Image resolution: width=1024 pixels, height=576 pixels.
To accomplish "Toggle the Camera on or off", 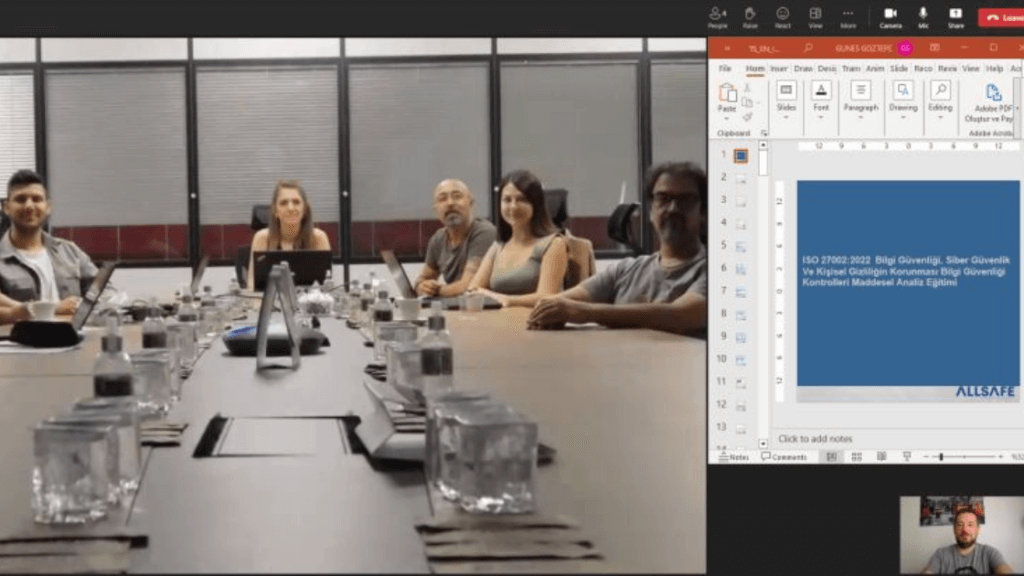I will (x=890, y=16).
